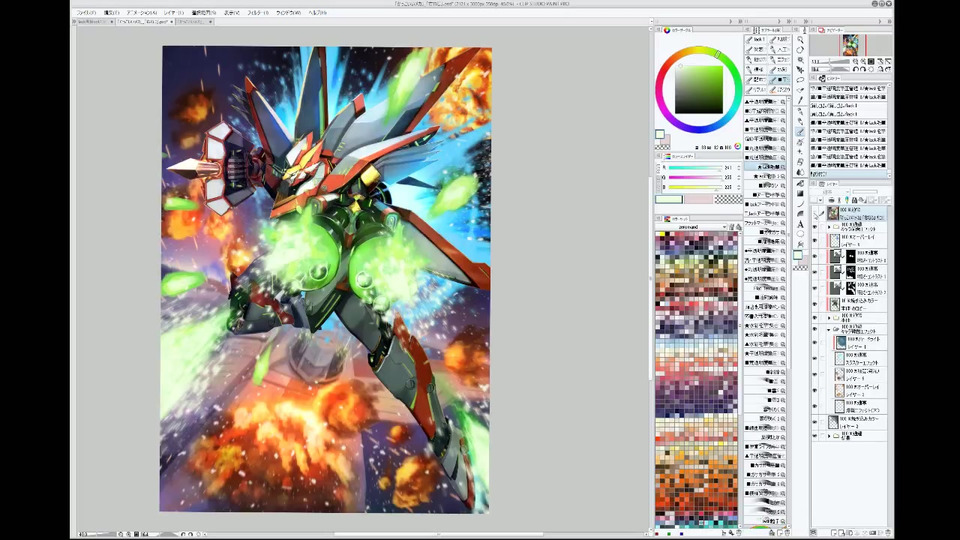
Task: Click Navigator rotate left icon
Action: (x=856, y=69)
